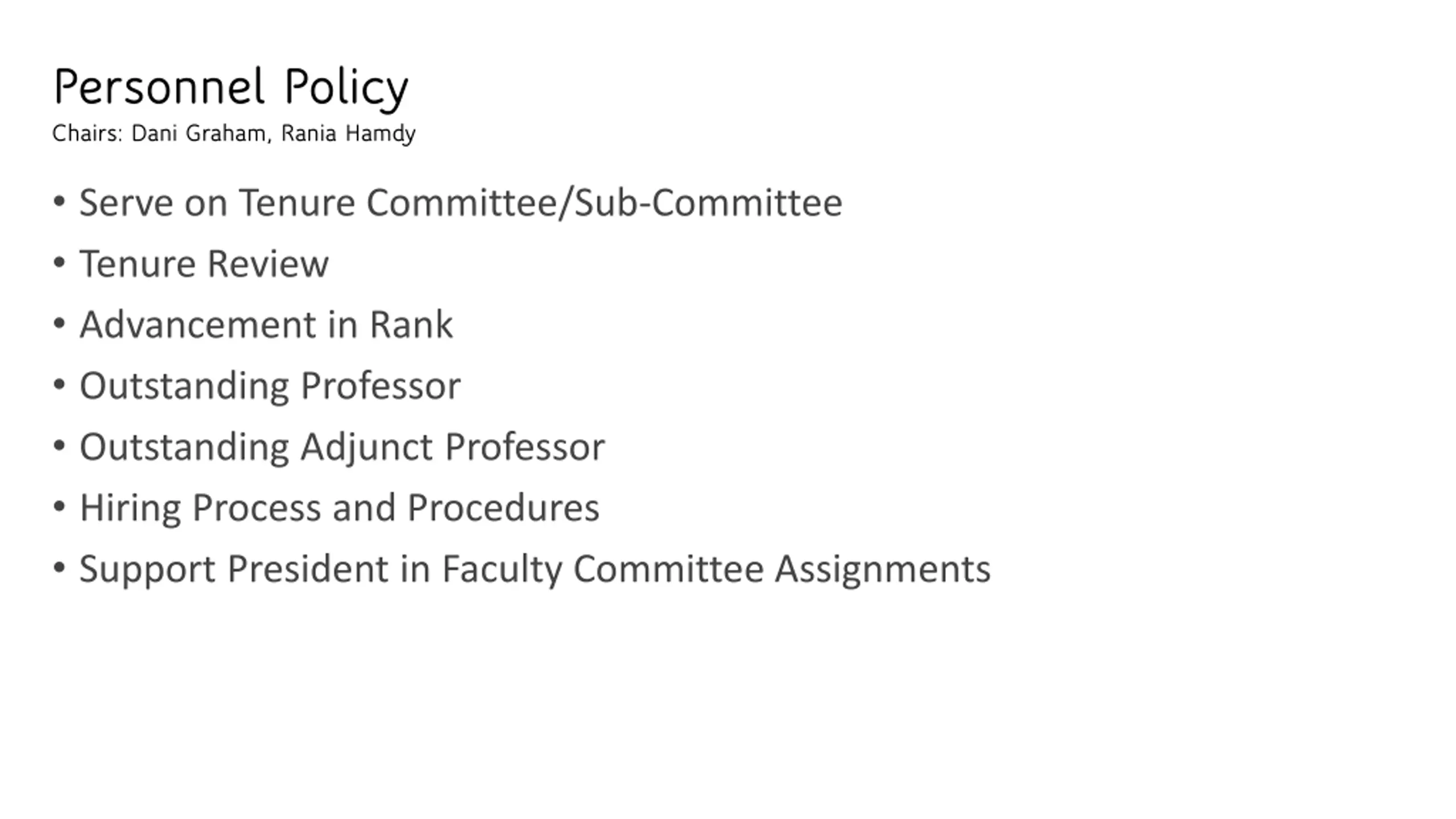
Task: Click the "Personnel Policy" slide title
Action: (x=231, y=88)
